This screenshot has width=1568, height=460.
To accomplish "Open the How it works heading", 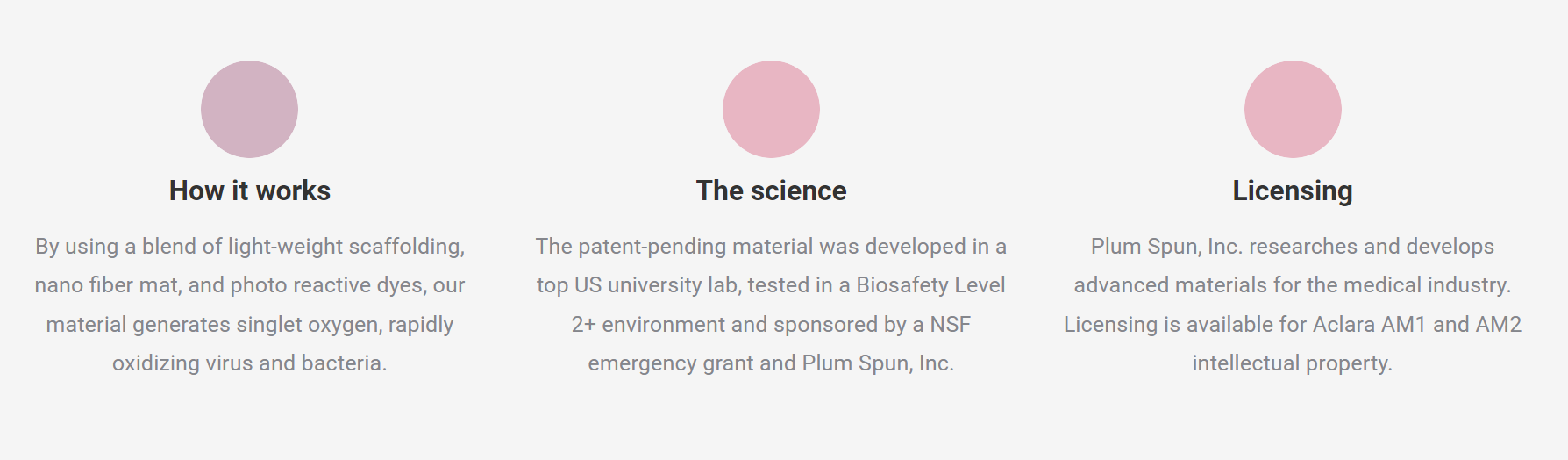I will tap(250, 190).
